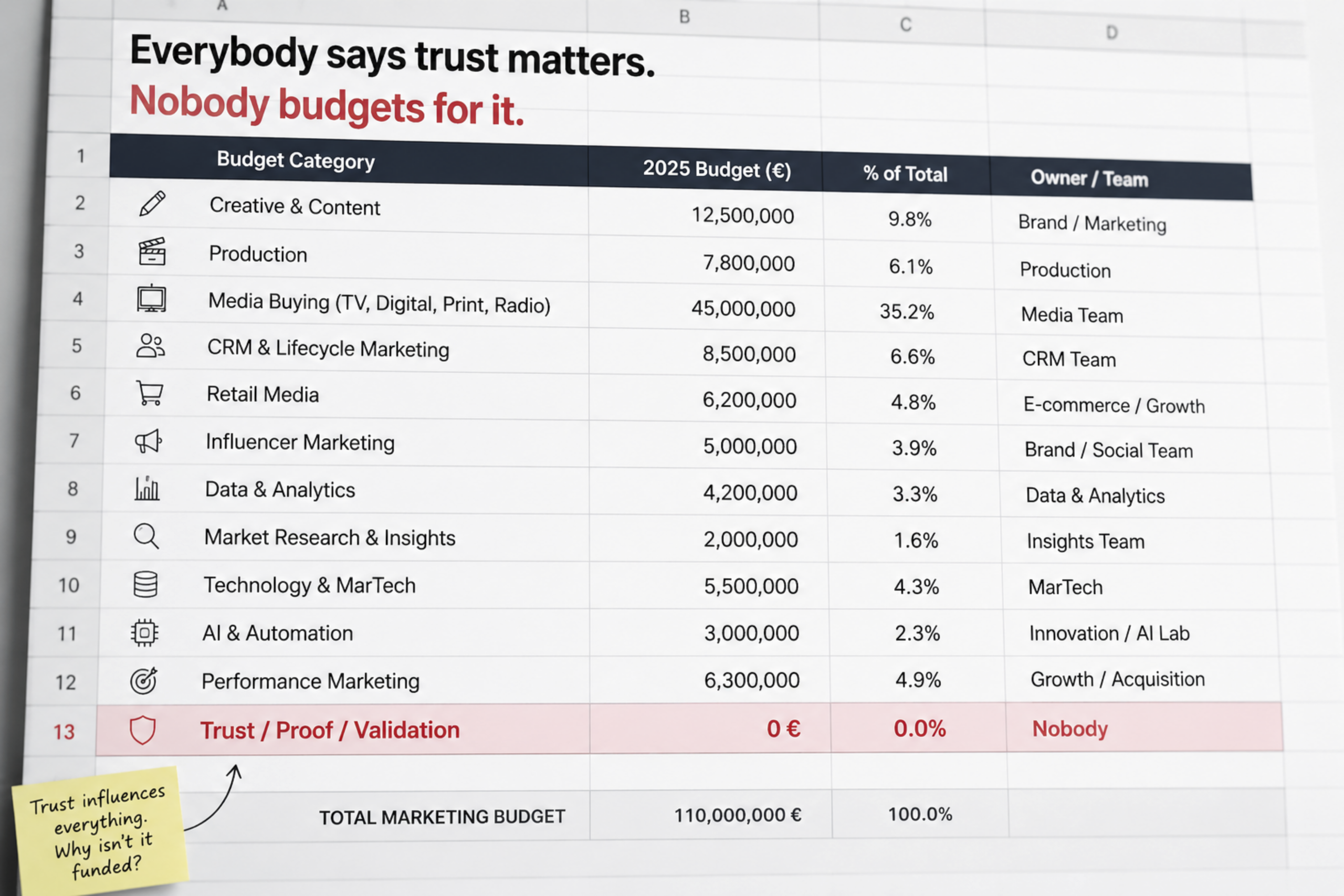Click the 'Everybody says trust matters.' heading
The width and height of the screenshot is (1344, 896).
[x=392, y=56]
